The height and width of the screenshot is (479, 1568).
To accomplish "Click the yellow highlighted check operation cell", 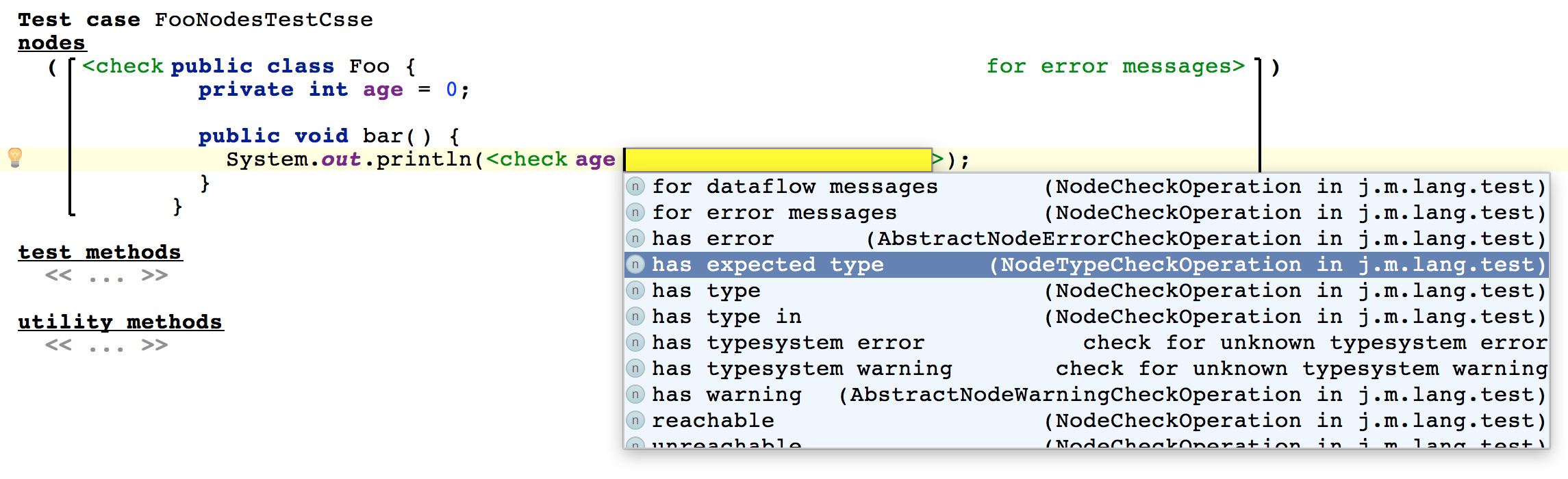I will click(x=778, y=159).
